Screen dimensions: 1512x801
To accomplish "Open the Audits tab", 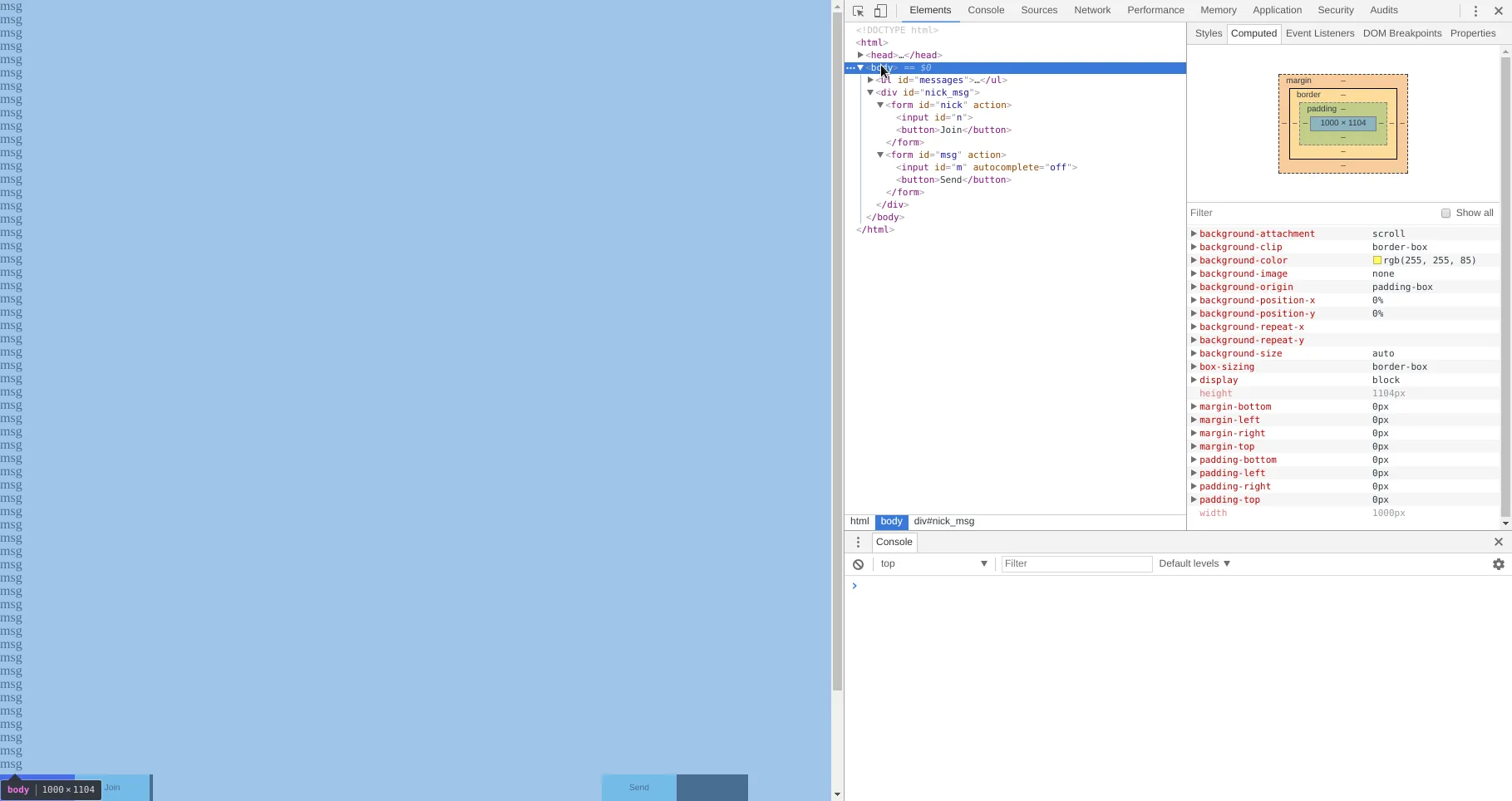I will pyautogui.click(x=1384, y=10).
